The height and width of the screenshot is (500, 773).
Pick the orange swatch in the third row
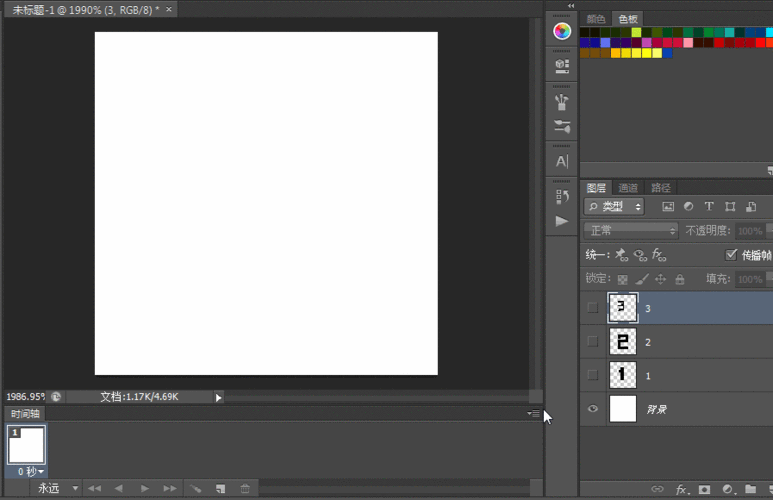tap(616, 53)
